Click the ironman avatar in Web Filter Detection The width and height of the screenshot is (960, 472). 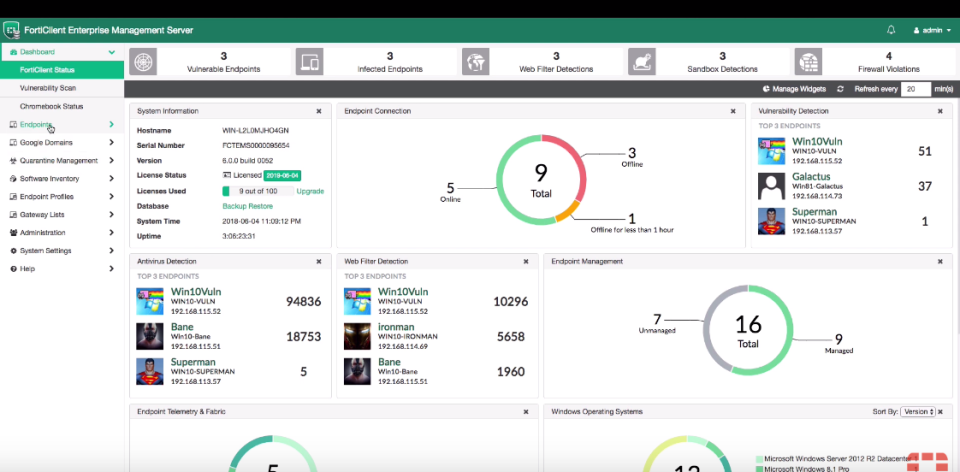pos(357,336)
